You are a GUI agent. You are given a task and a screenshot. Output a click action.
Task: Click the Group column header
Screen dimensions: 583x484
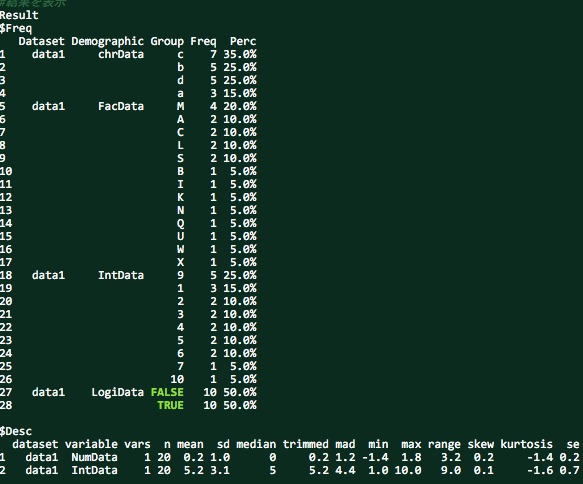167,42
